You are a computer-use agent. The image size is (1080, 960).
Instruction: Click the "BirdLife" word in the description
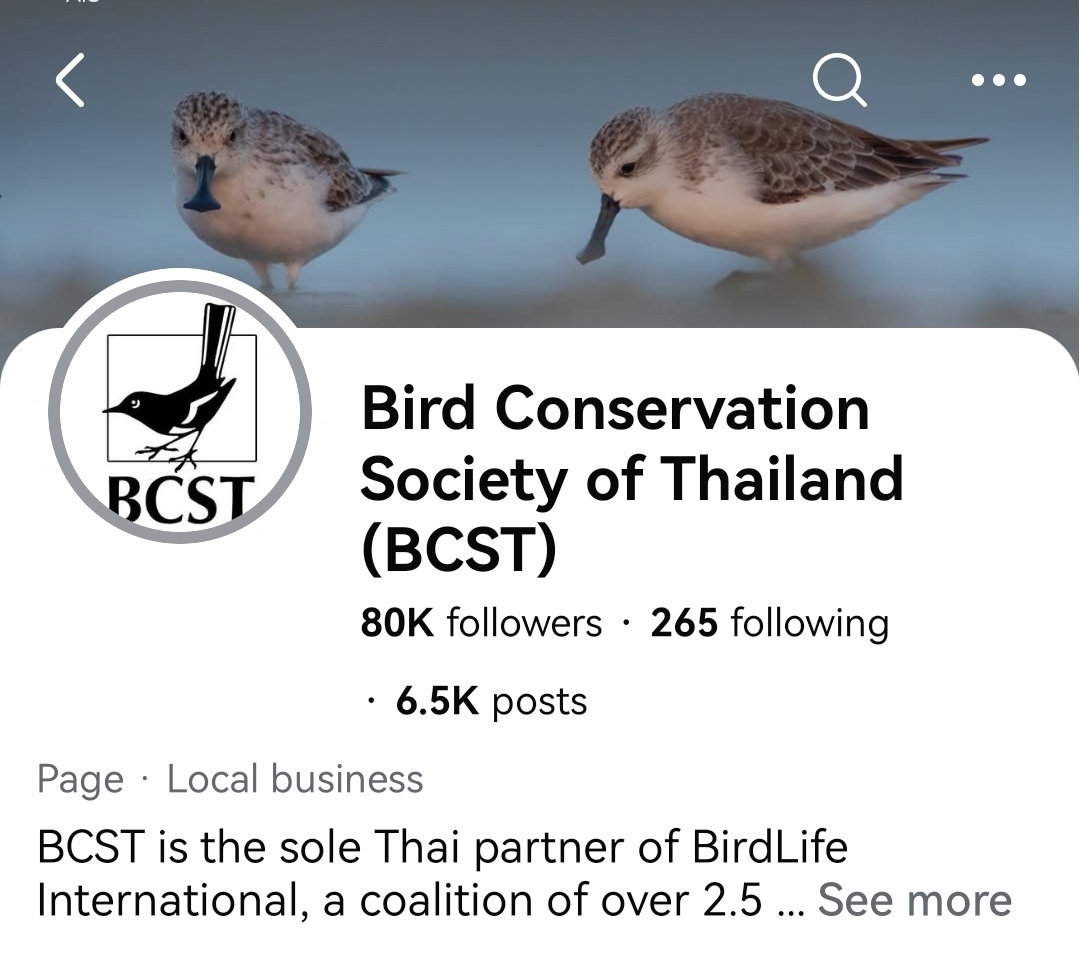[769, 848]
